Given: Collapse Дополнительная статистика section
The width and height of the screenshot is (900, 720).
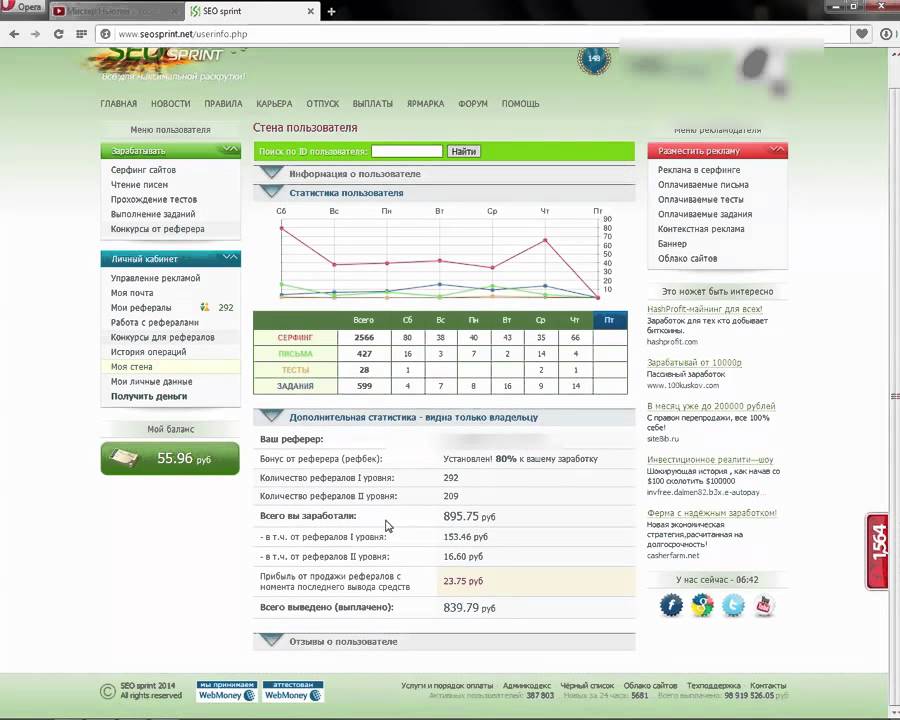Looking at the screenshot, I should tap(444, 417).
